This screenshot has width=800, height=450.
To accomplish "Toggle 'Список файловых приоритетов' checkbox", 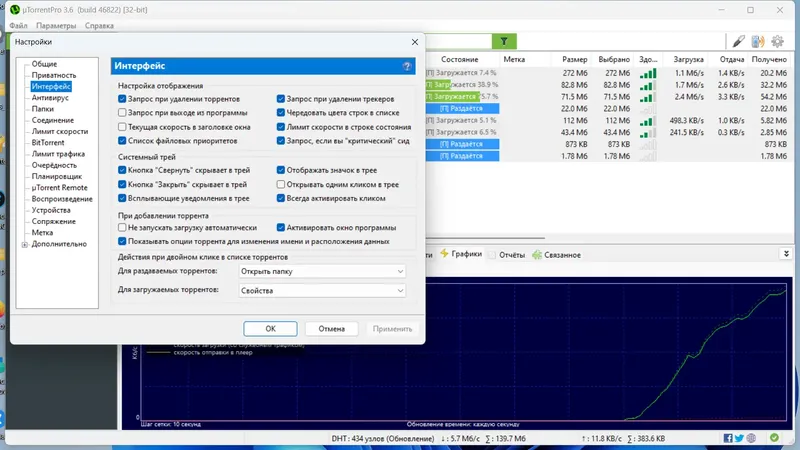I will tap(122, 141).
